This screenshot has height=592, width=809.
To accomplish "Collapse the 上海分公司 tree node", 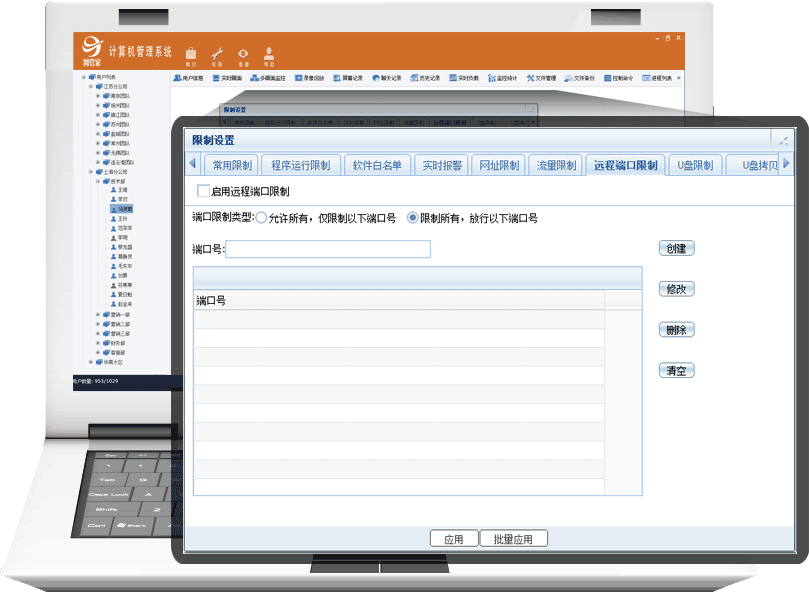I will click(91, 172).
